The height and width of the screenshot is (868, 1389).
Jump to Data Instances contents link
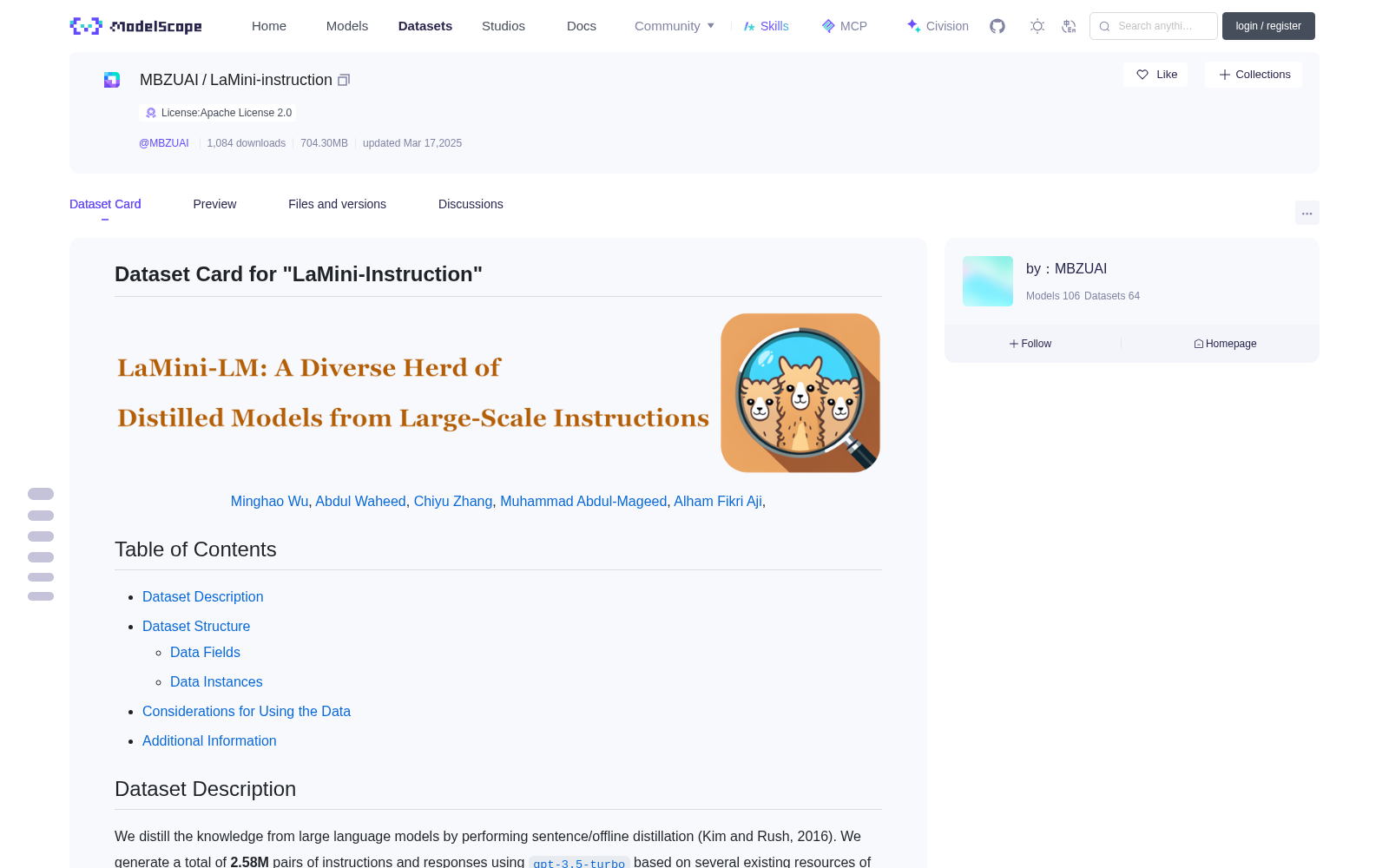216,681
